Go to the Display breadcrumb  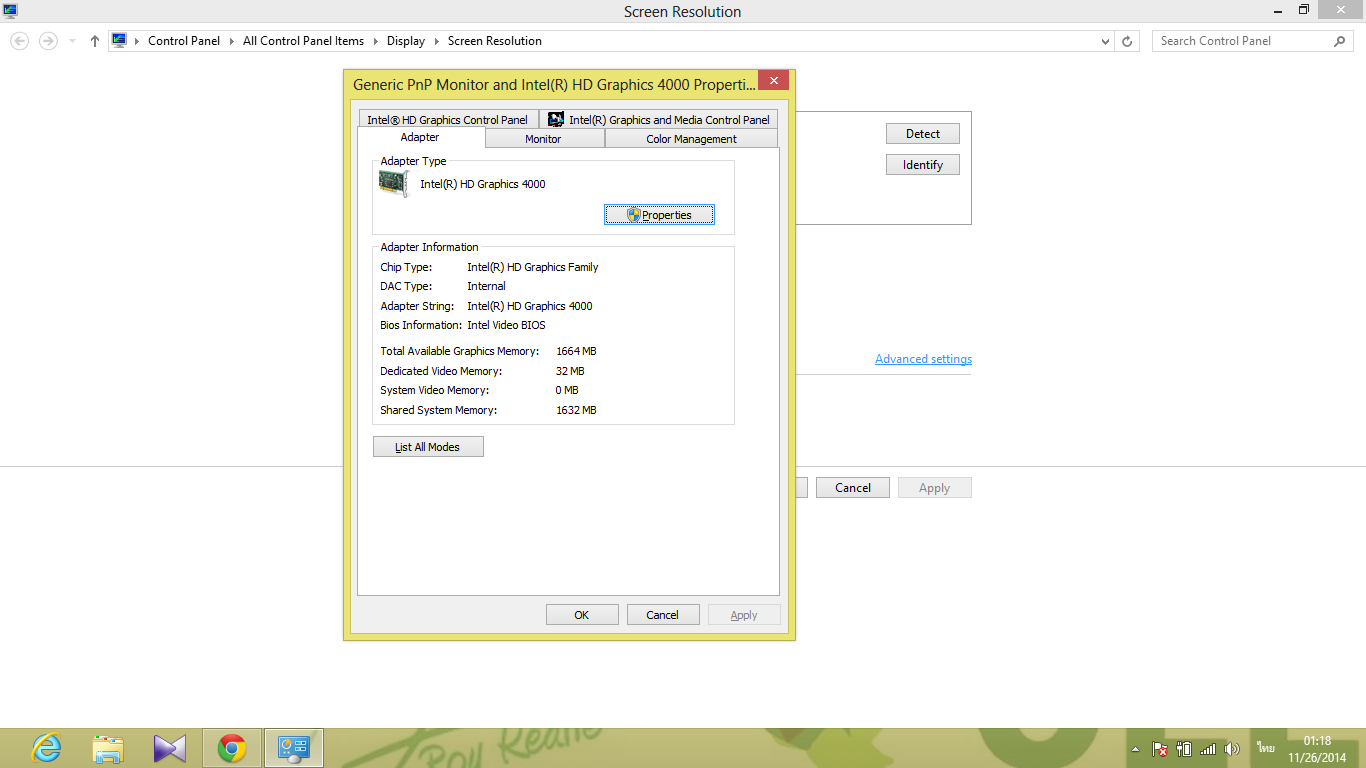pos(406,41)
